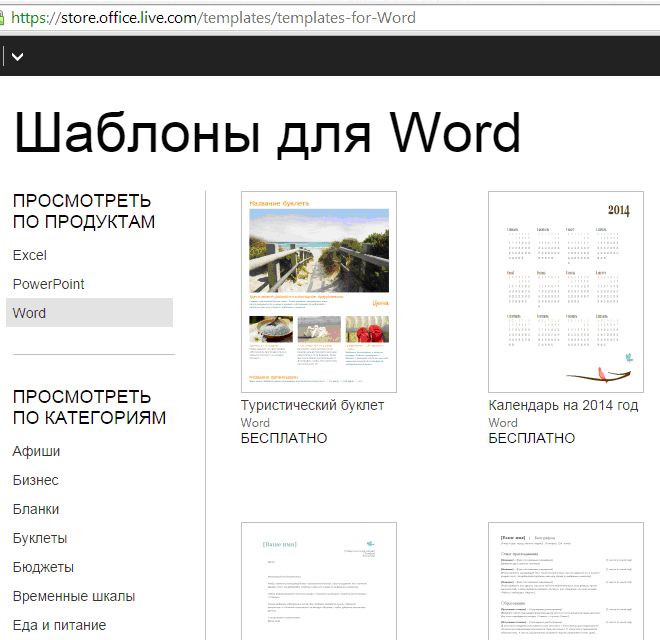Click the Туристический буклет title link
Image resolution: width=660 pixels, height=640 pixels.
[x=312, y=405]
